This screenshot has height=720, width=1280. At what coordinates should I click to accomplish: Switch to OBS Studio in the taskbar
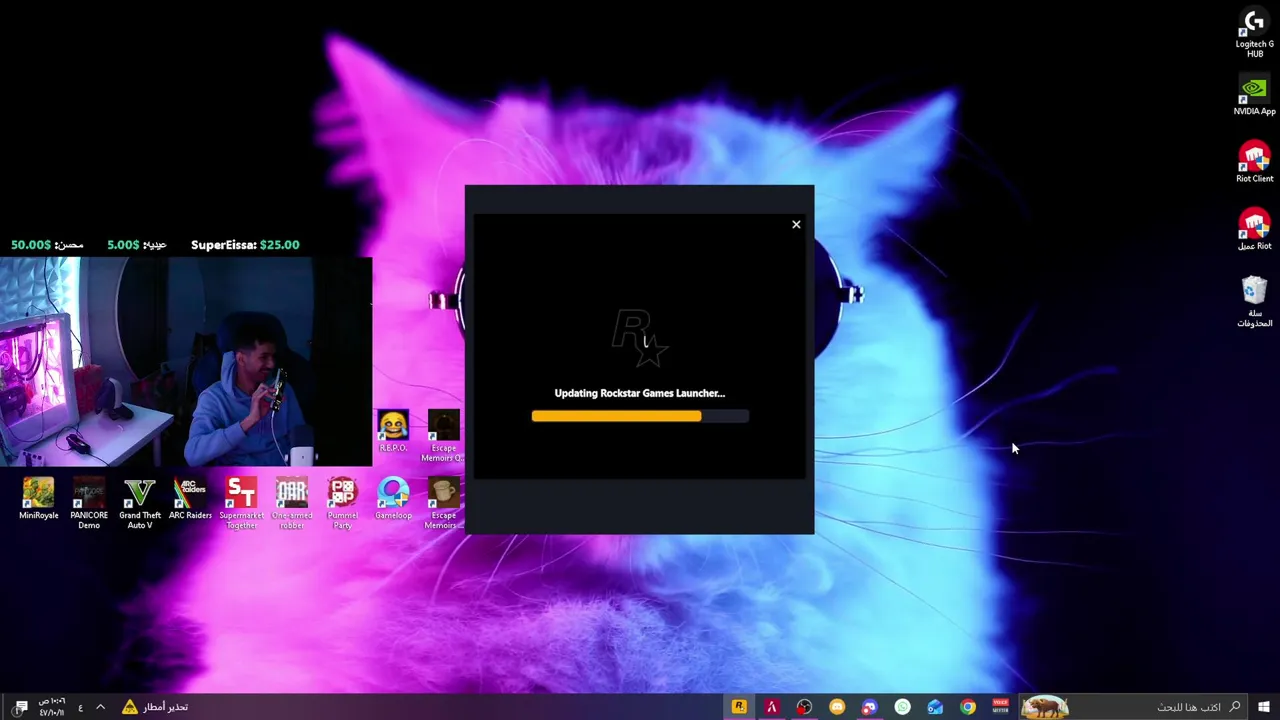point(804,707)
